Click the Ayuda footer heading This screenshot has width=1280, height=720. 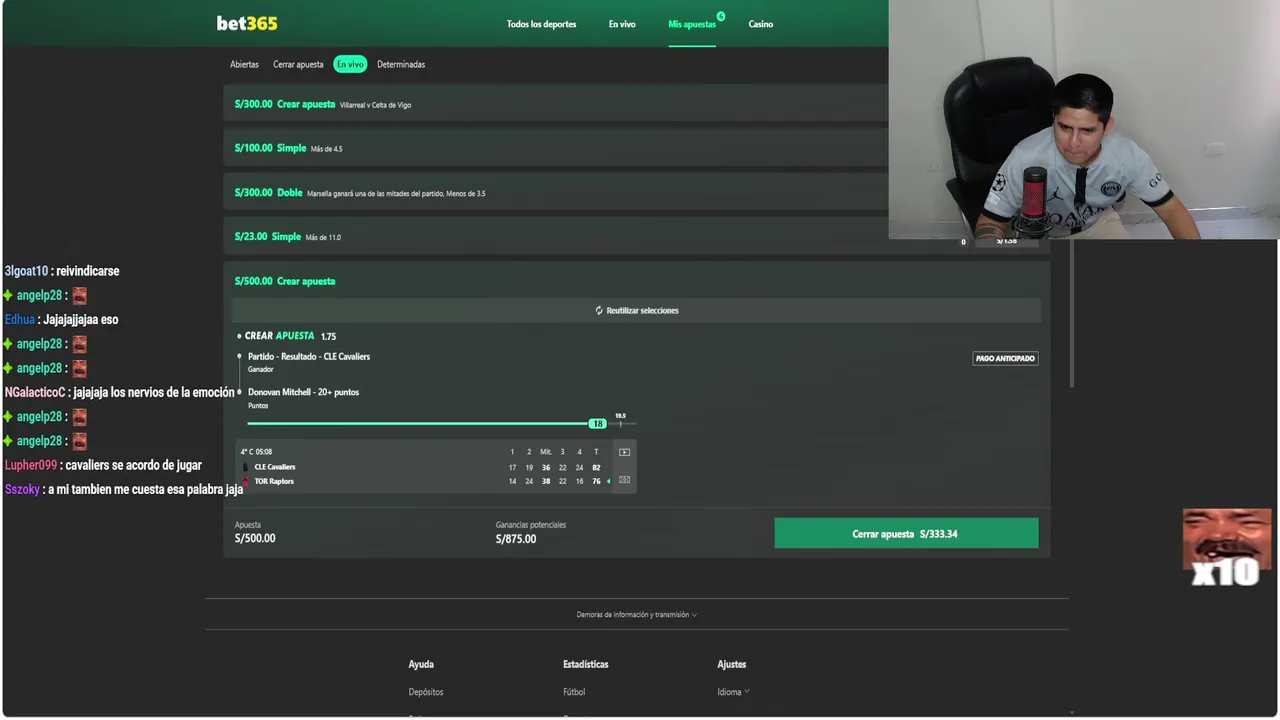[421, 664]
